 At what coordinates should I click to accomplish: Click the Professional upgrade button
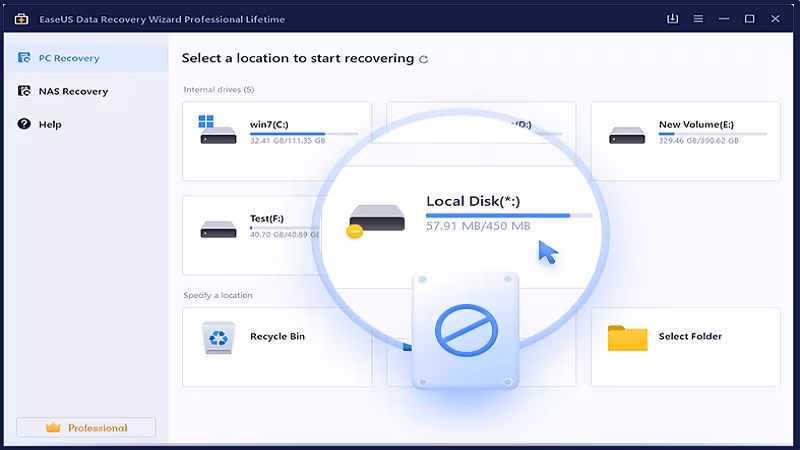86,428
